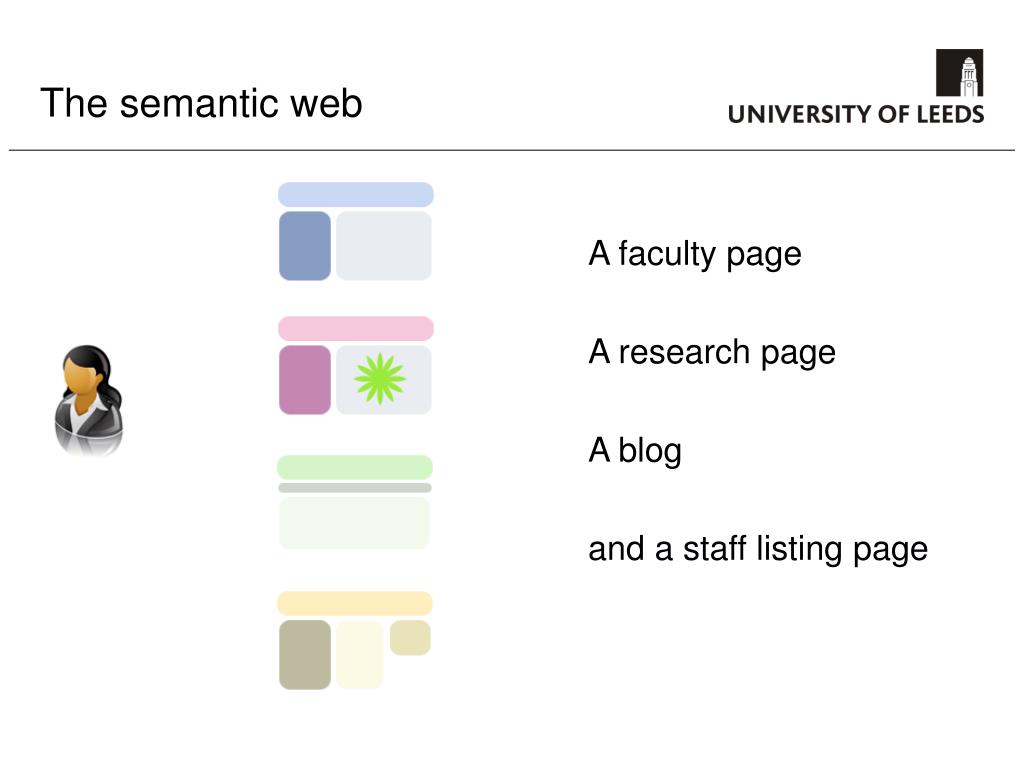Click the "The semantic web" slide title
1024x768 pixels.
coord(201,103)
